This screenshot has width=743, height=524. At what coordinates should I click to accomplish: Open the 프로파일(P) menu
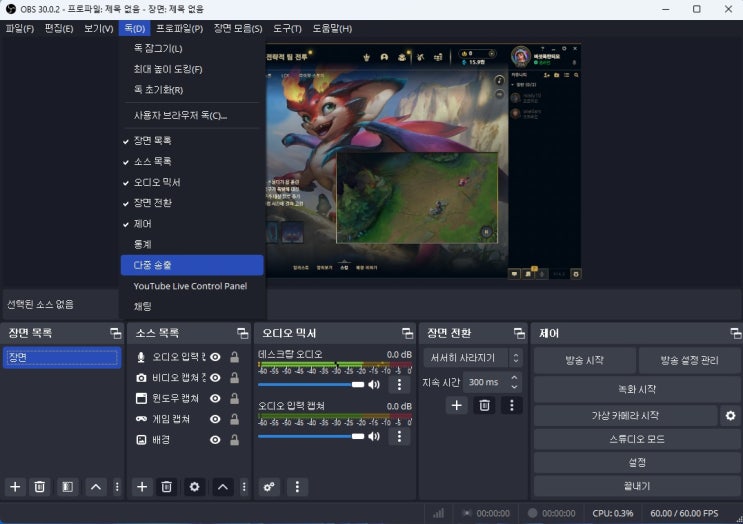[180, 28]
